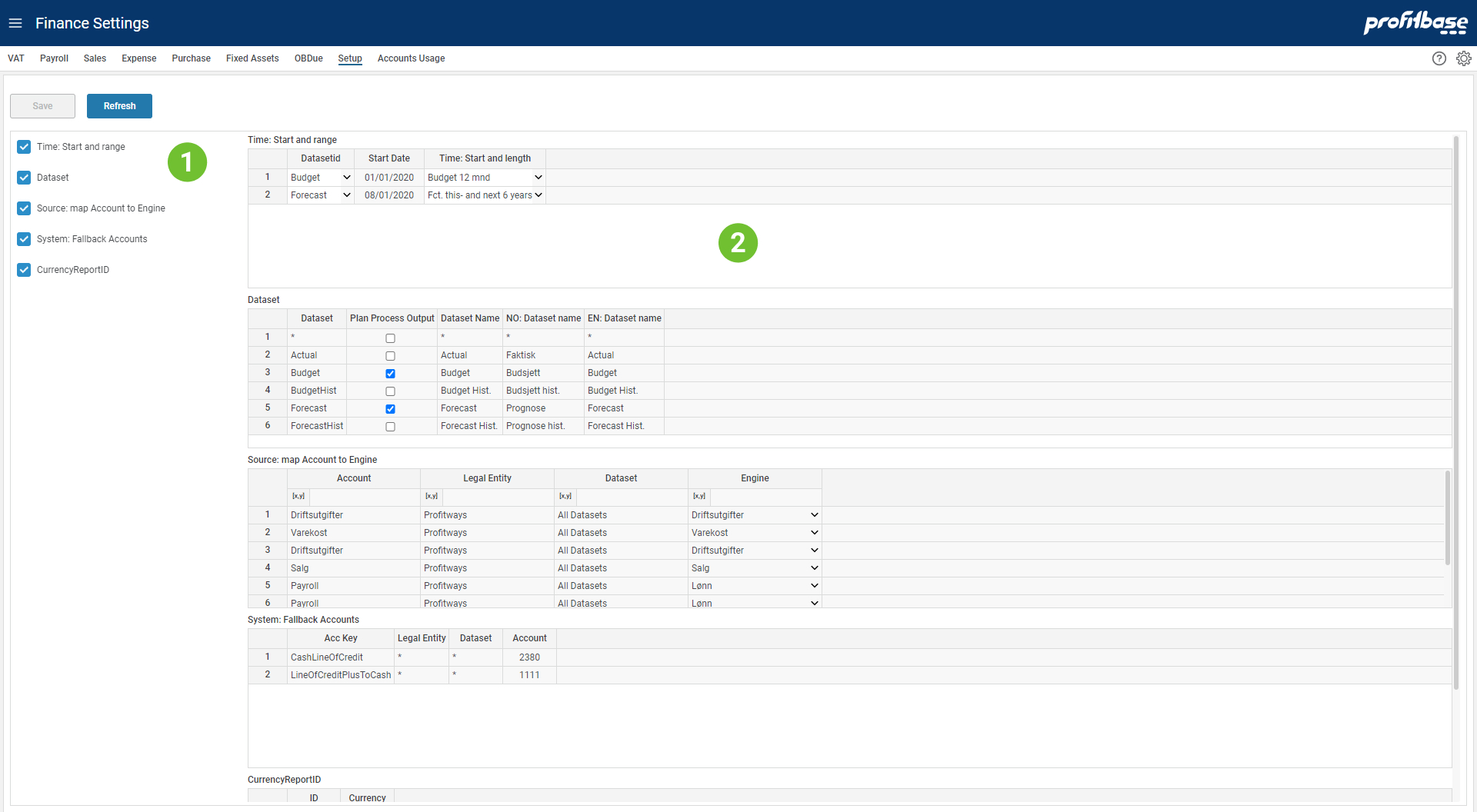Click the Profitbase logo
The height and width of the screenshot is (812, 1477).
click(x=1415, y=22)
